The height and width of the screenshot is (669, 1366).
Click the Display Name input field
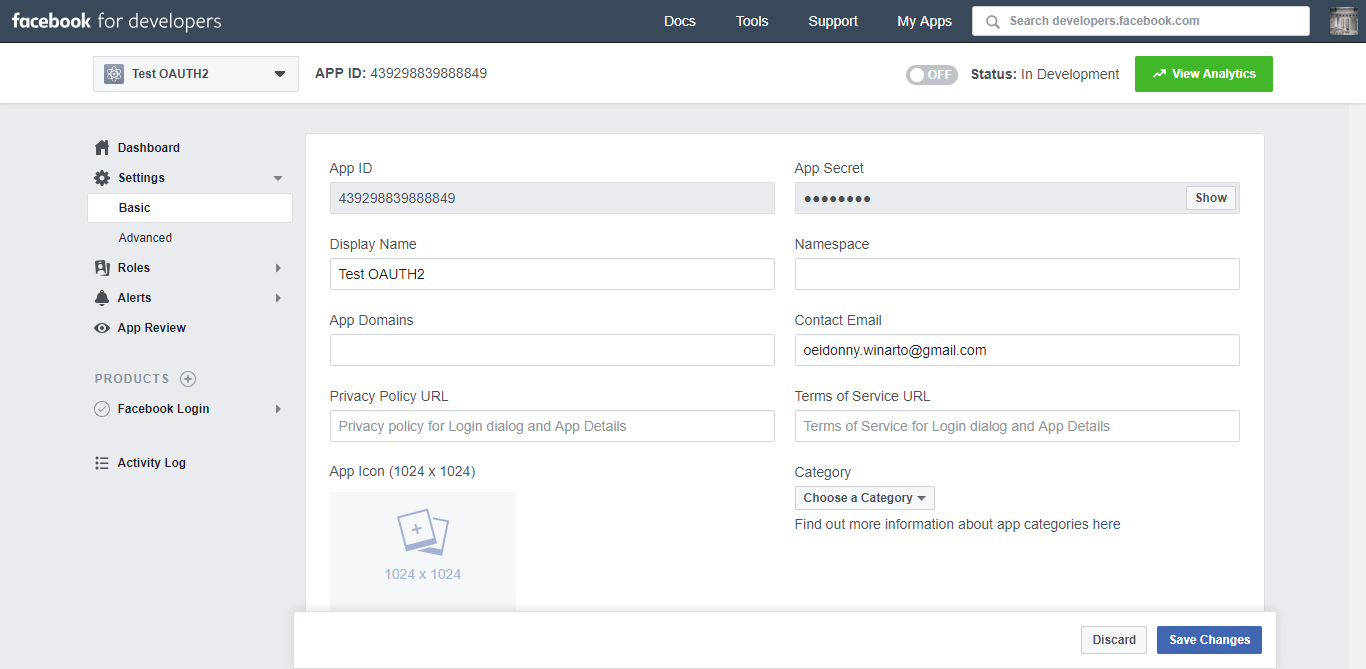[x=552, y=274]
